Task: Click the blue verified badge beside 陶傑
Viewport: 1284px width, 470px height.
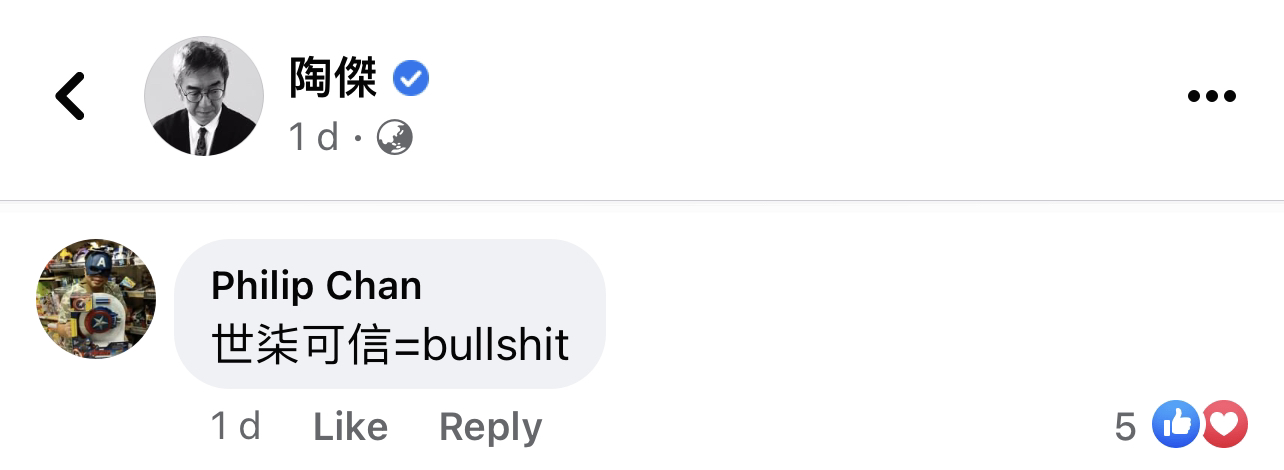Action: click(x=411, y=78)
